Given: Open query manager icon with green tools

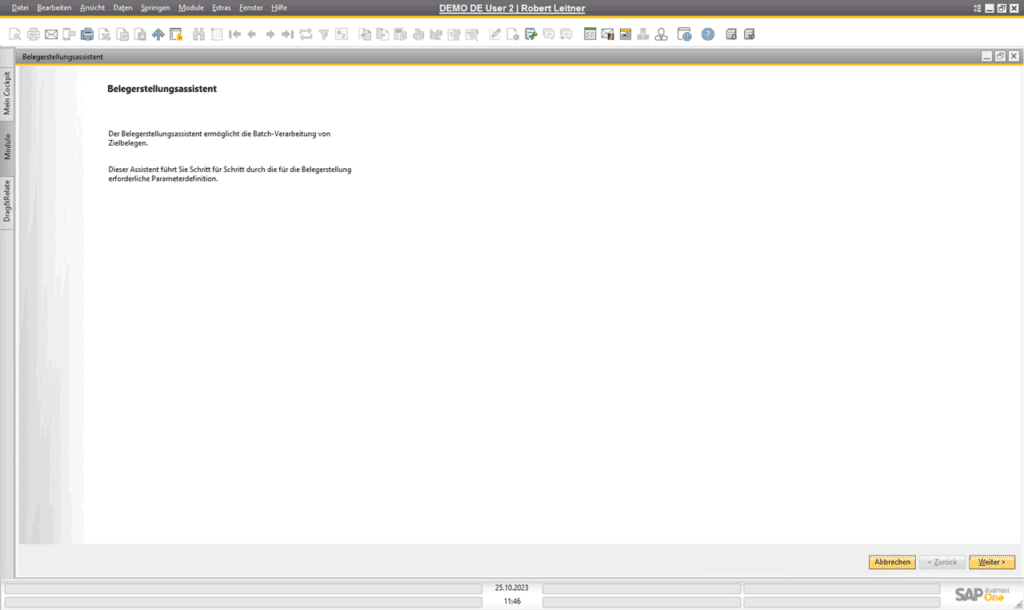Looking at the screenshot, I should pos(530,35).
